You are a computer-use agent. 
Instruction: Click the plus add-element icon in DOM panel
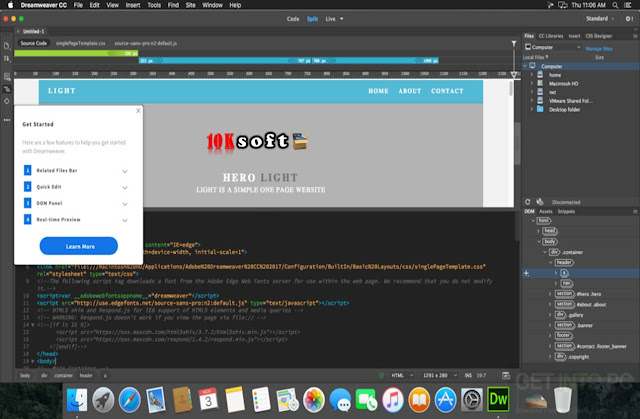pos(527,273)
